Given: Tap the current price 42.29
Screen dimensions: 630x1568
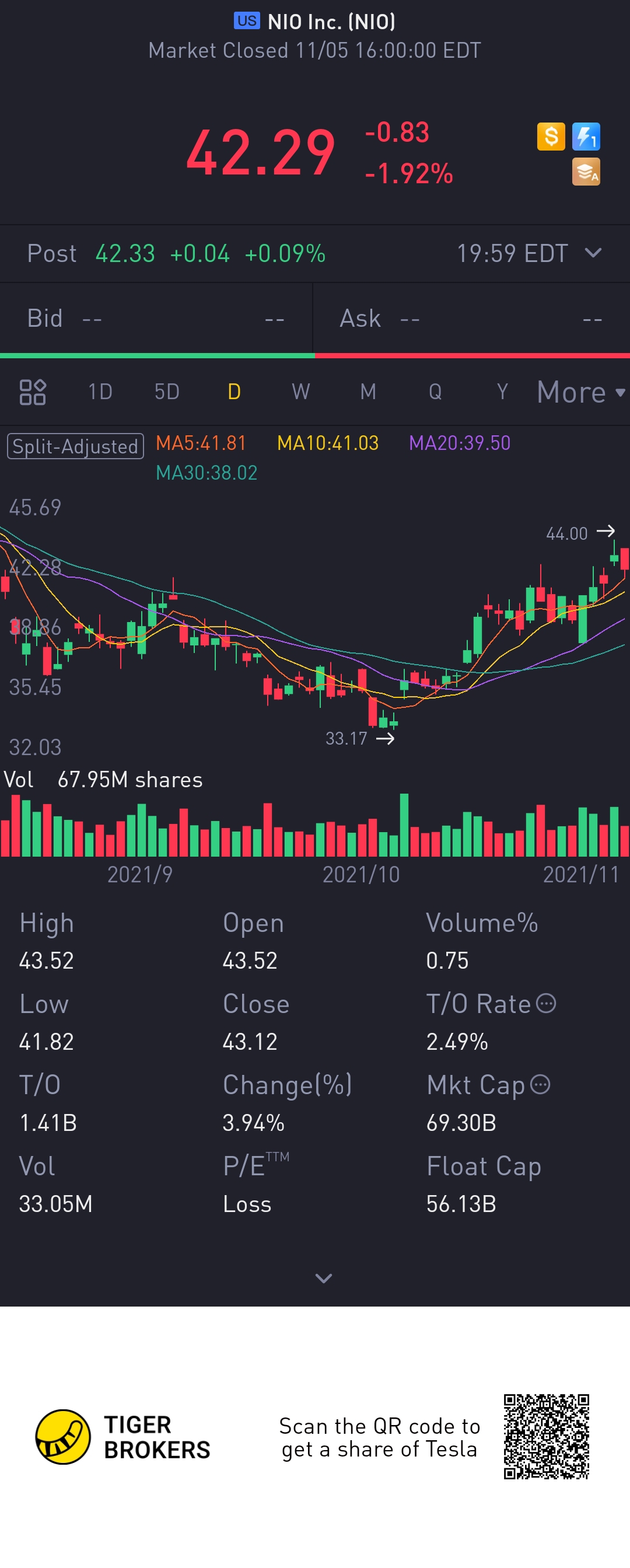Looking at the screenshot, I should pos(261,153).
